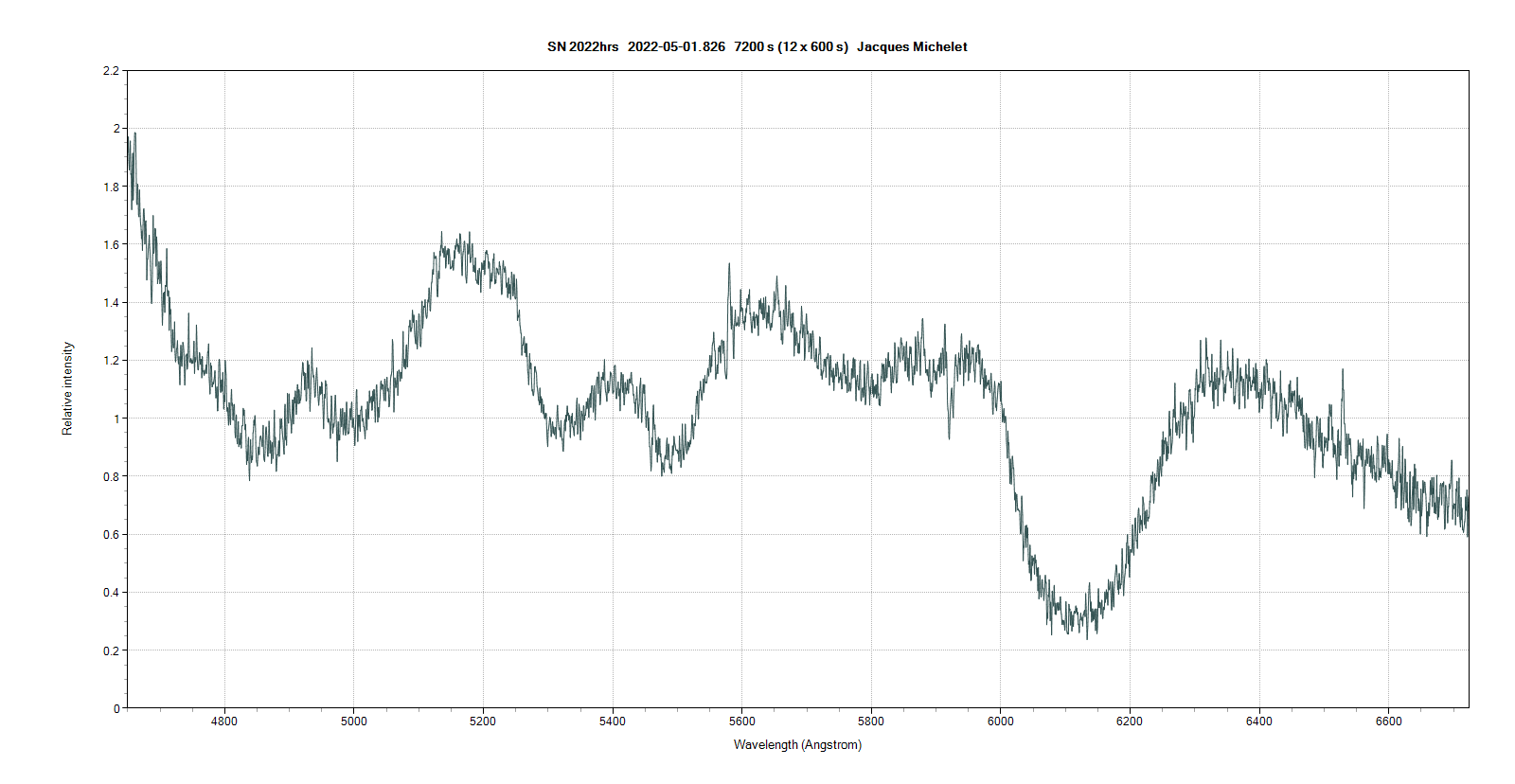The width and height of the screenshot is (1515, 784).
Task: Click the 0 tick label on y-axis
Action: tap(116, 708)
